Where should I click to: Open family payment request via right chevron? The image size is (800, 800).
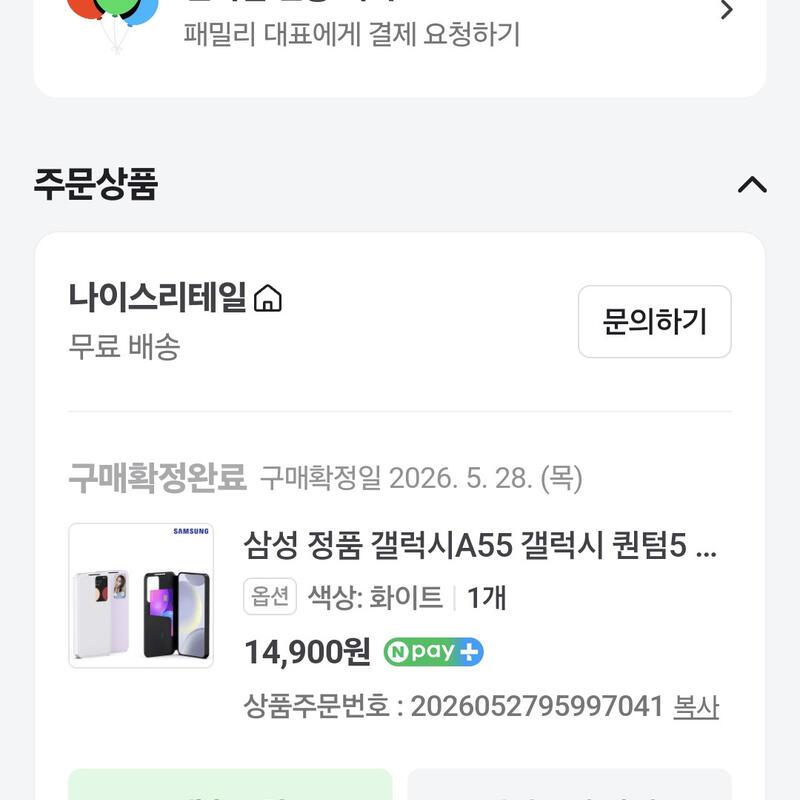(x=727, y=10)
